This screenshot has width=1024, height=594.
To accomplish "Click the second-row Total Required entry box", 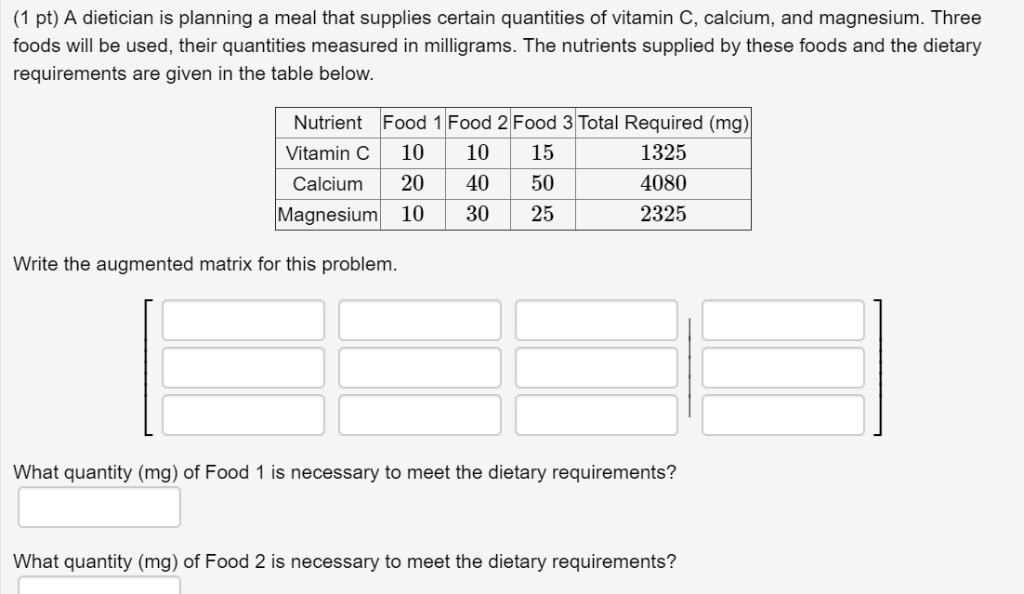I will pyautogui.click(x=783, y=367).
